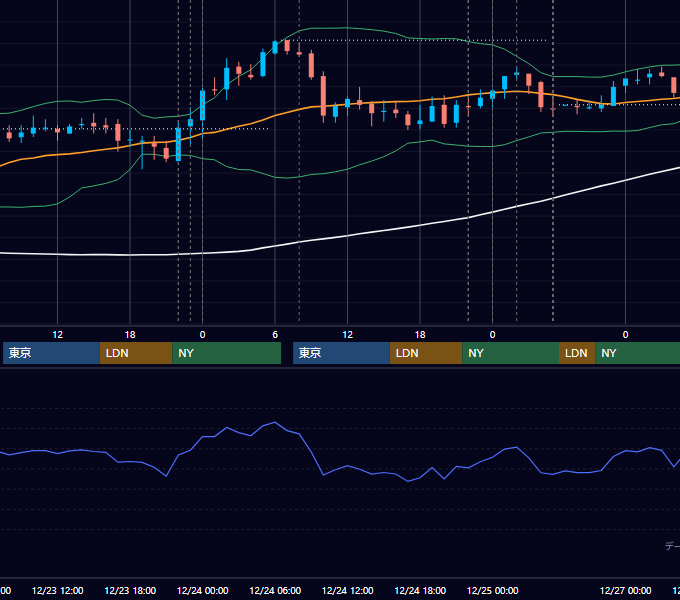Click the 12/24 12:00 date label
Viewport: 680px width, 600px height.
tap(347, 590)
